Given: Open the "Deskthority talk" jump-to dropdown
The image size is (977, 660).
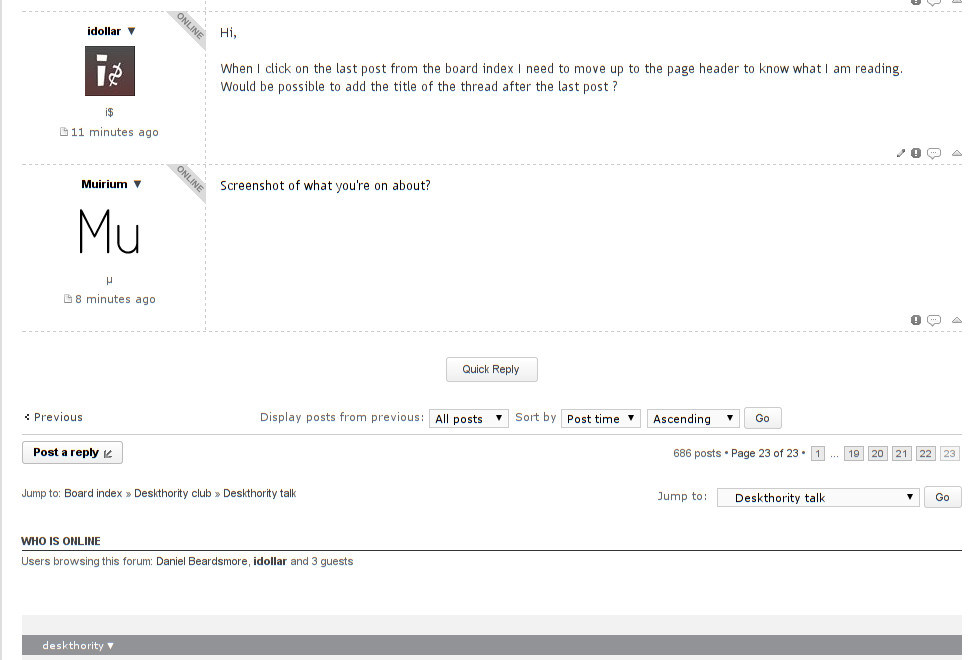Looking at the screenshot, I should point(817,497).
